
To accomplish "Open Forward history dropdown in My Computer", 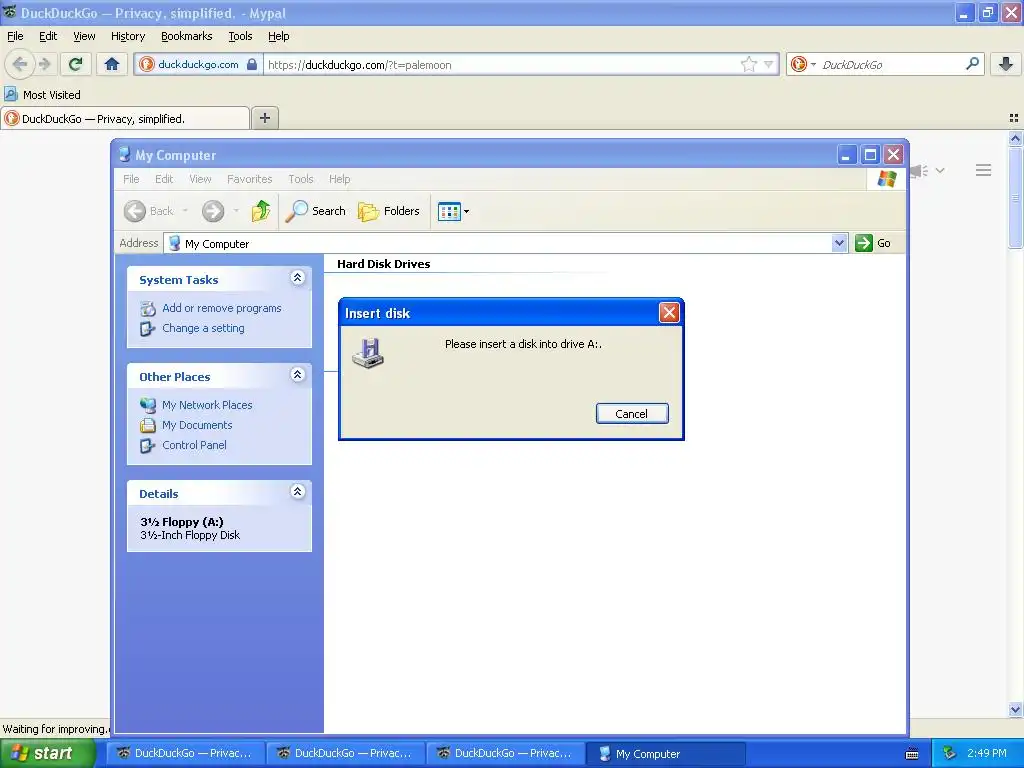I will point(236,211).
